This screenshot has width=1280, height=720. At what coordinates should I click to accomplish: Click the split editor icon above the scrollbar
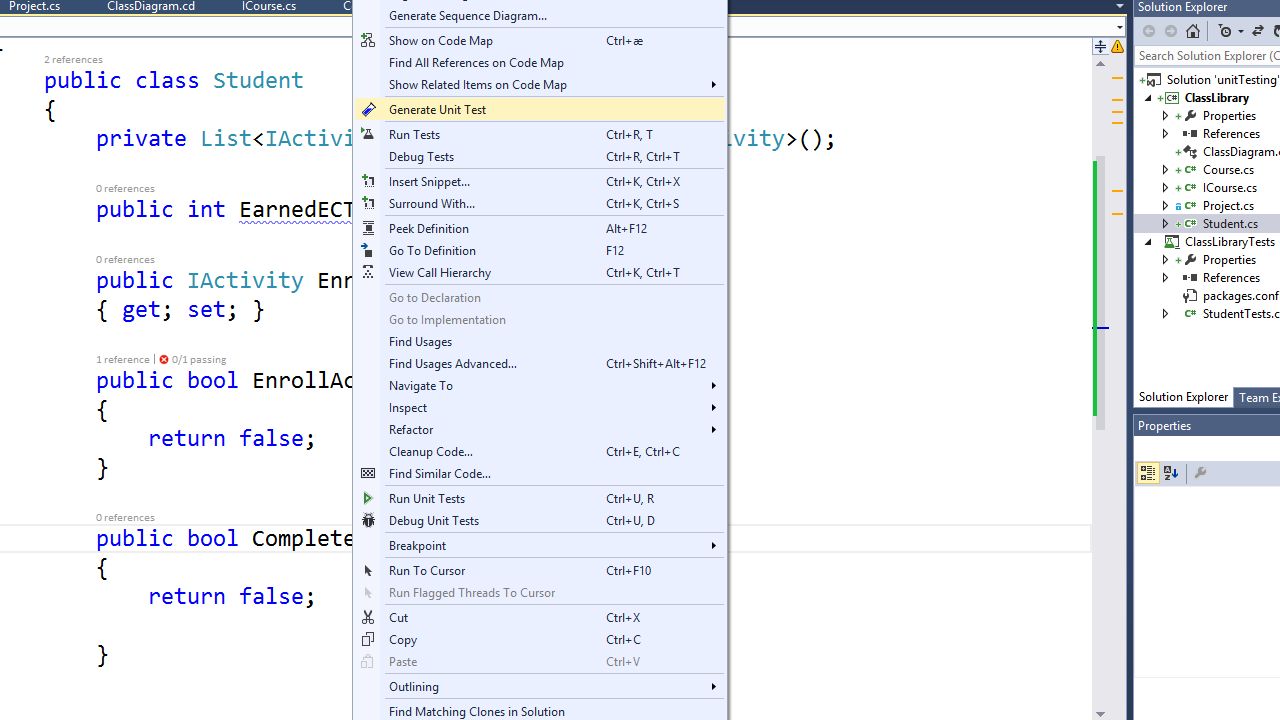point(1100,47)
